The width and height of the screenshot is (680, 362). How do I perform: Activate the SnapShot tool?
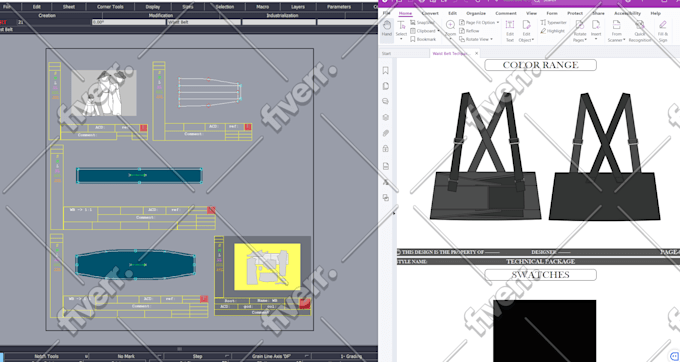tap(422, 23)
